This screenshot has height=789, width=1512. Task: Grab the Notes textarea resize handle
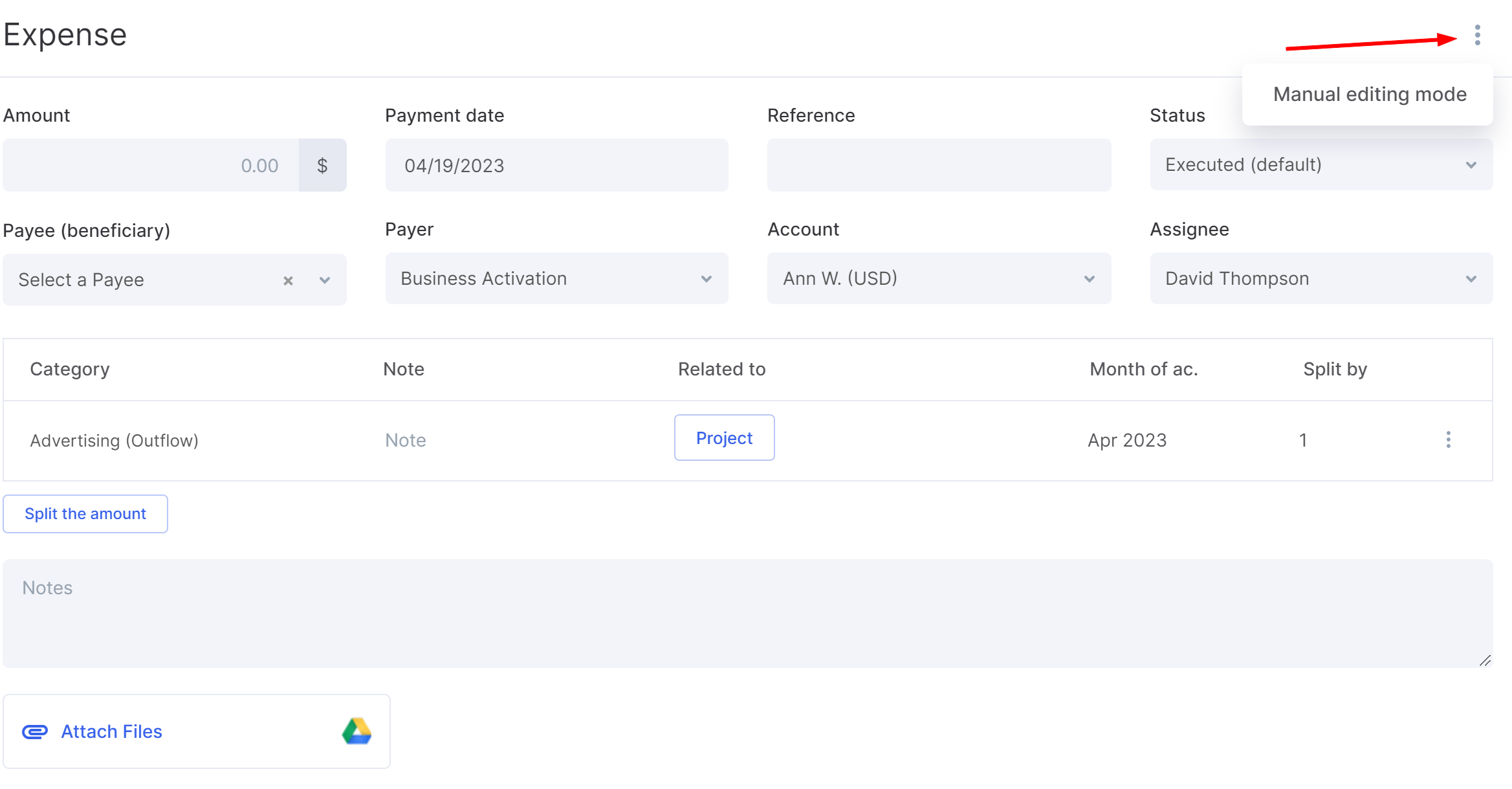[x=1485, y=660]
